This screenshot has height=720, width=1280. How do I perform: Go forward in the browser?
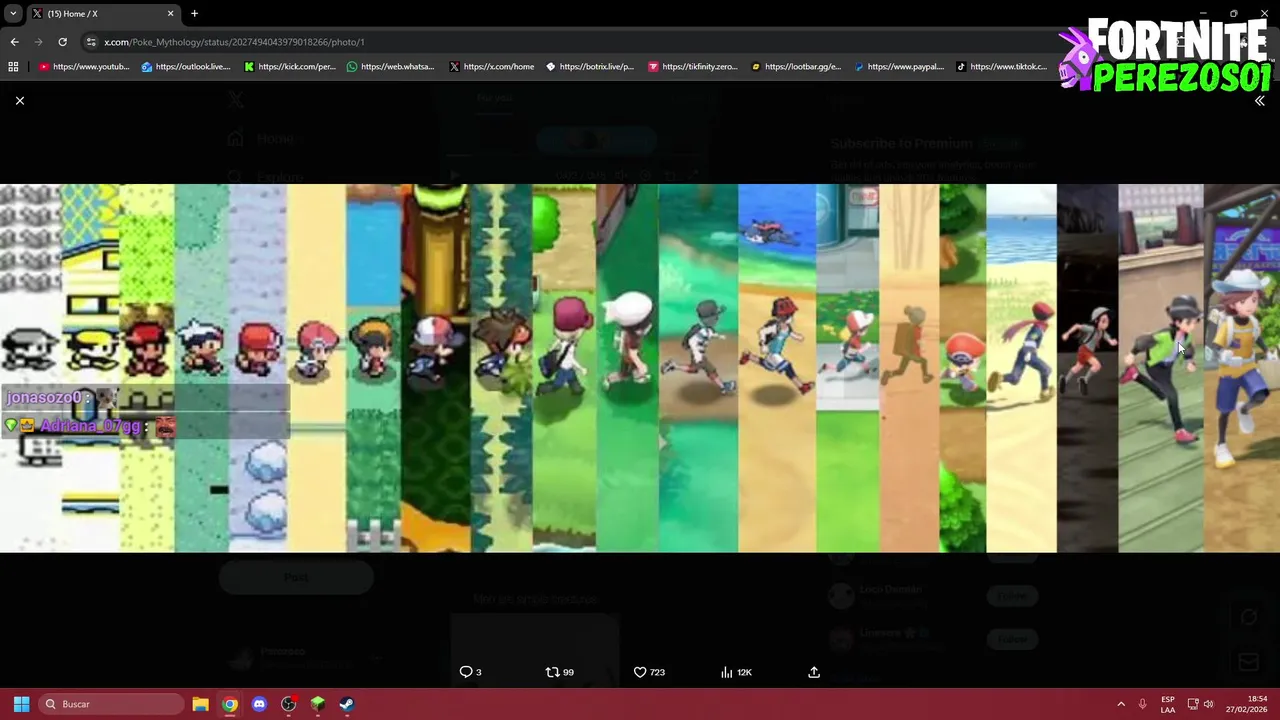coord(38,42)
